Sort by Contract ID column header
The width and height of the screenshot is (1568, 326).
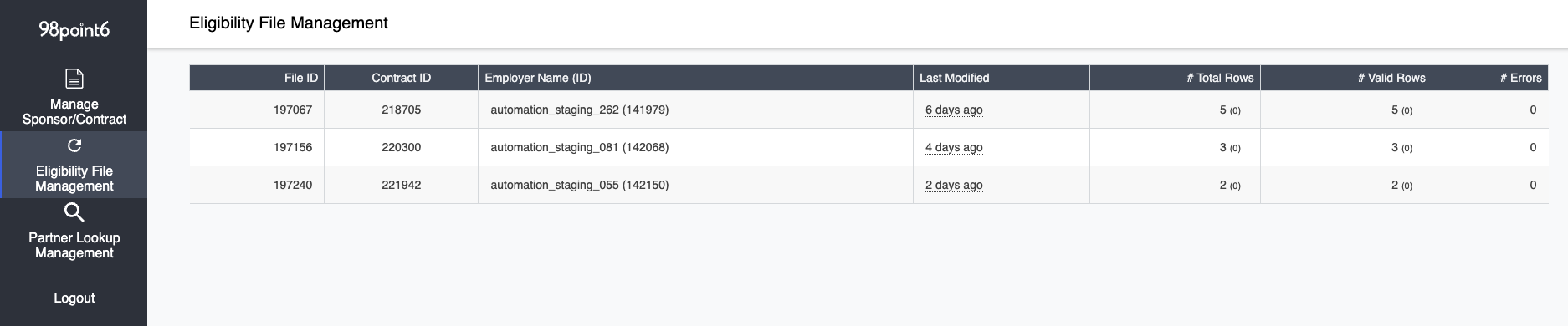401,78
